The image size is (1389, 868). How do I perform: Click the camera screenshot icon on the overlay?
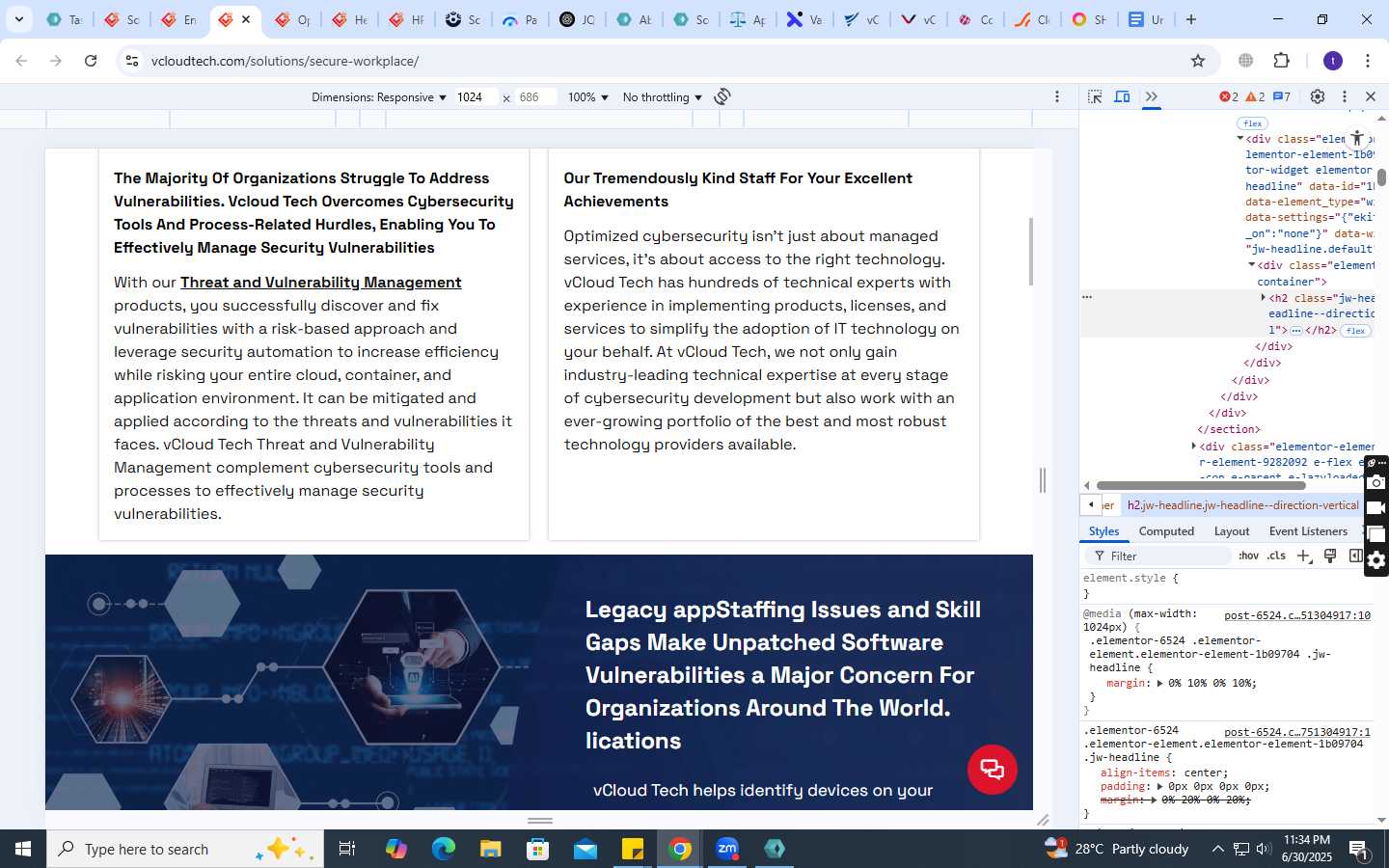1376,482
